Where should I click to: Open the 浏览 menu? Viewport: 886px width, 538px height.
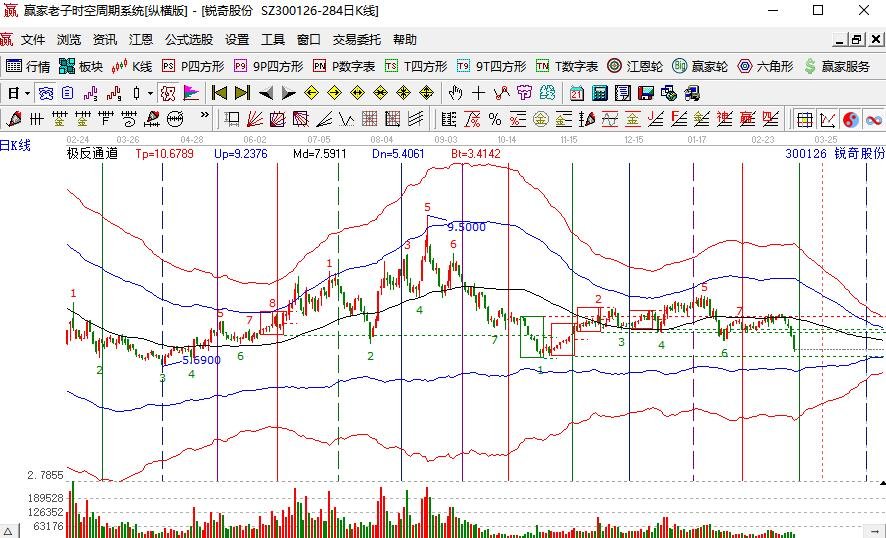(x=69, y=40)
